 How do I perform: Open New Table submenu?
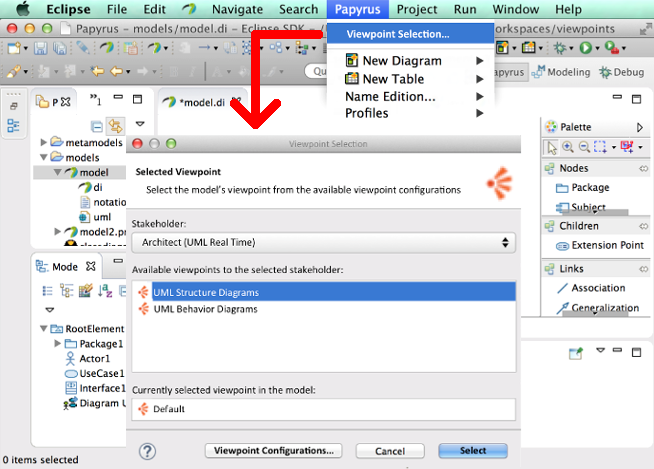414,79
